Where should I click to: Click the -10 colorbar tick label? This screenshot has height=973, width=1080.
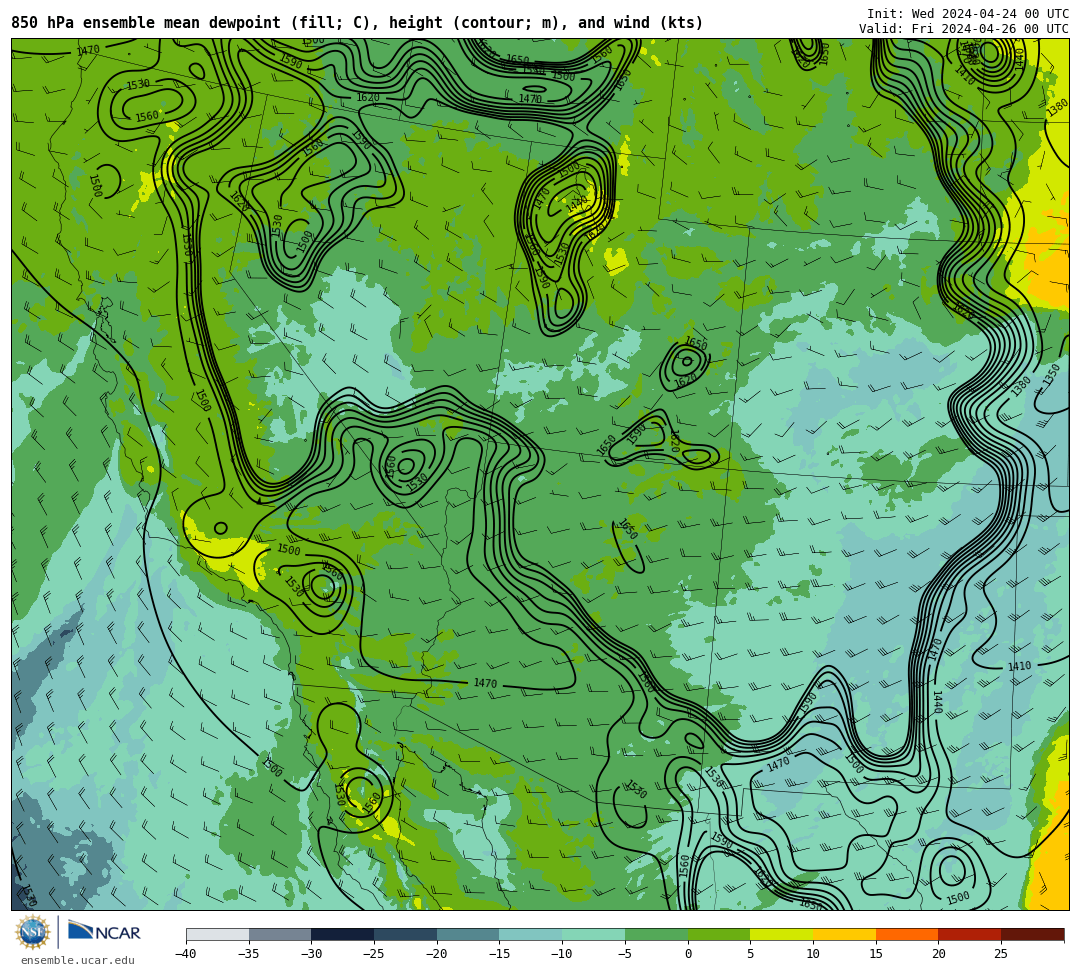(561, 954)
